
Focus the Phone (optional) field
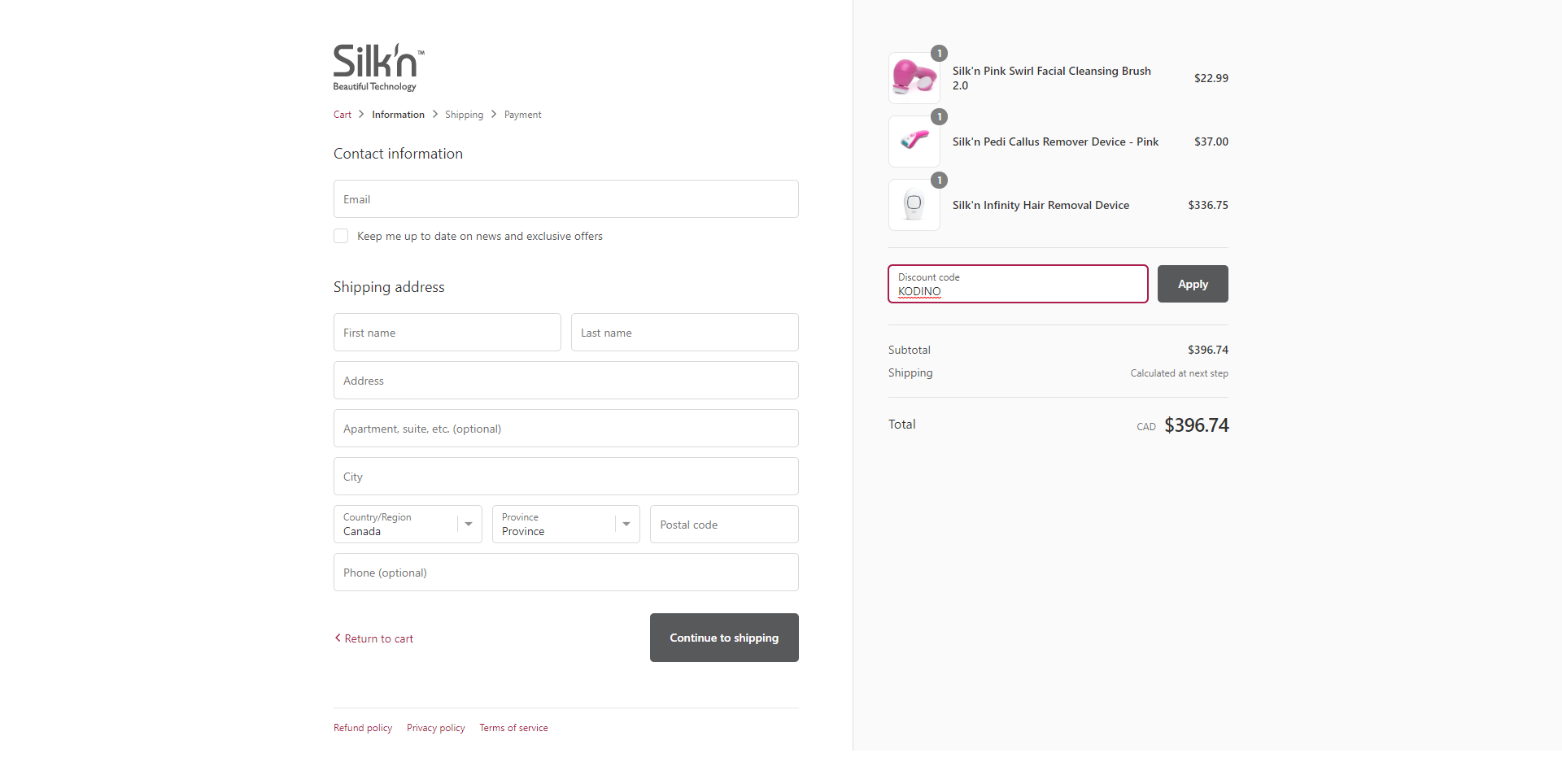(565, 573)
